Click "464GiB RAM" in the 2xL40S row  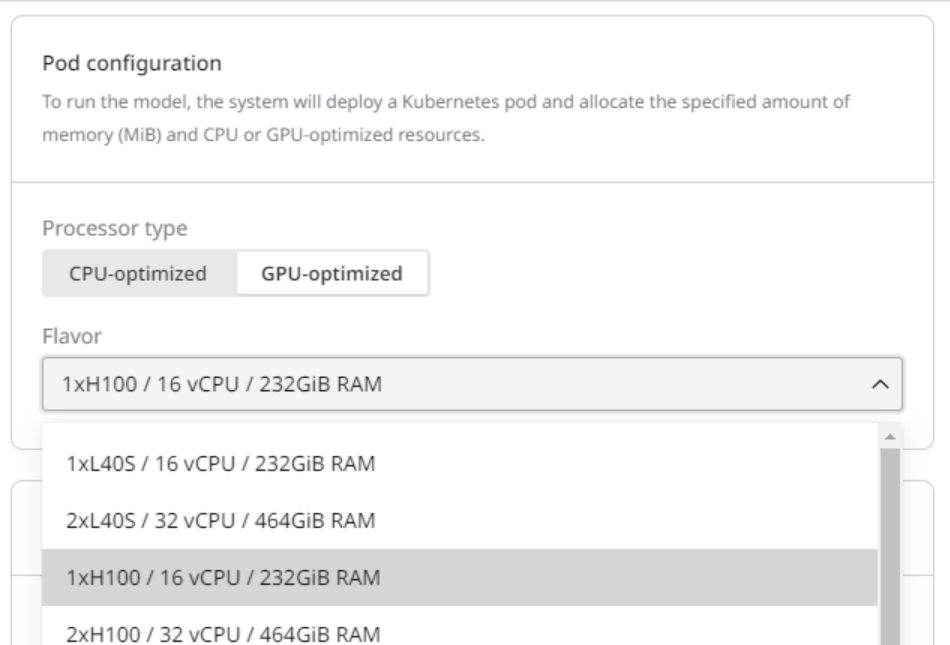pos(336,521)
